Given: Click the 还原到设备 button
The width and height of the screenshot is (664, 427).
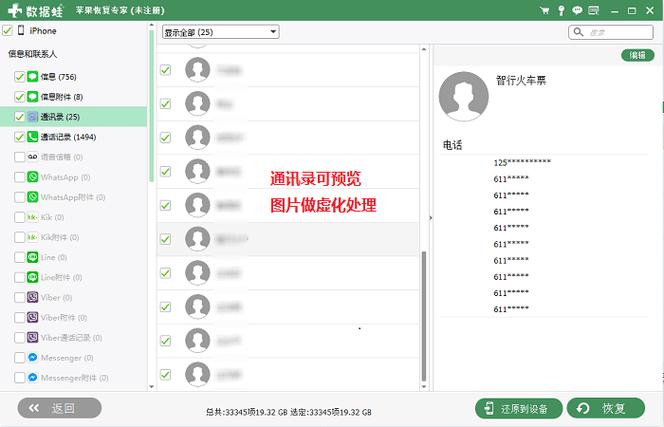Looking at the screenshot, I should coord(519,408).
